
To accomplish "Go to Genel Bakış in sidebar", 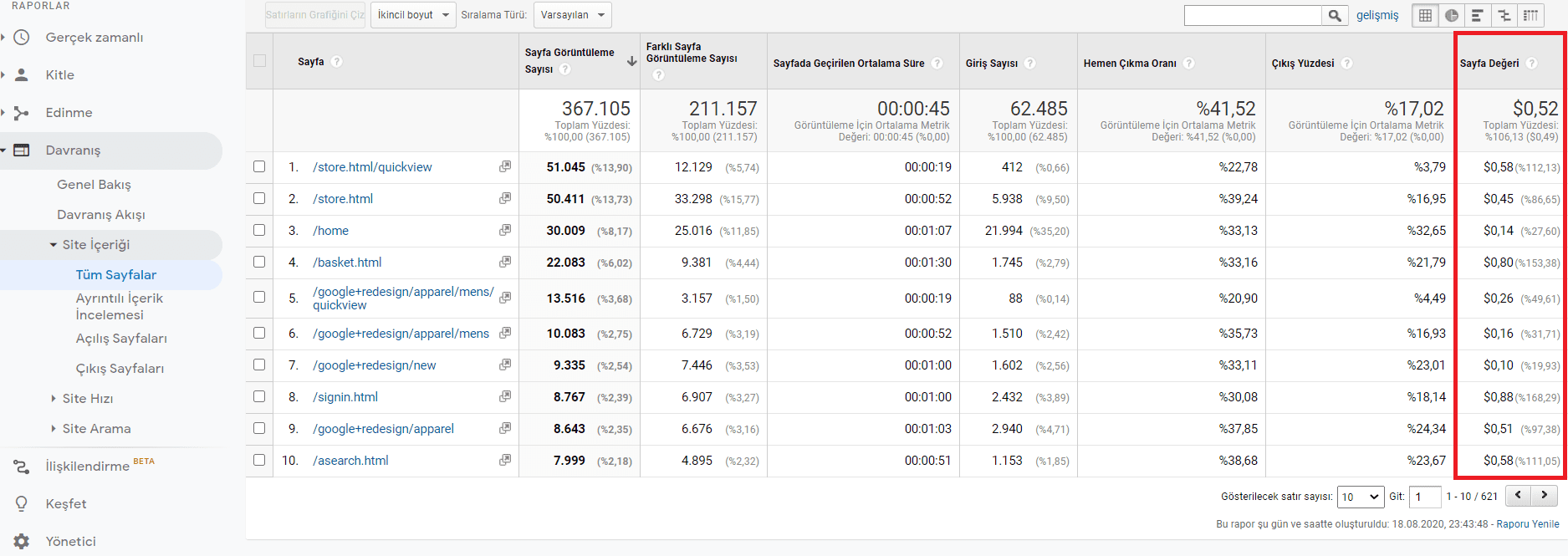I will pyautogui.click(x=94, y=185).
